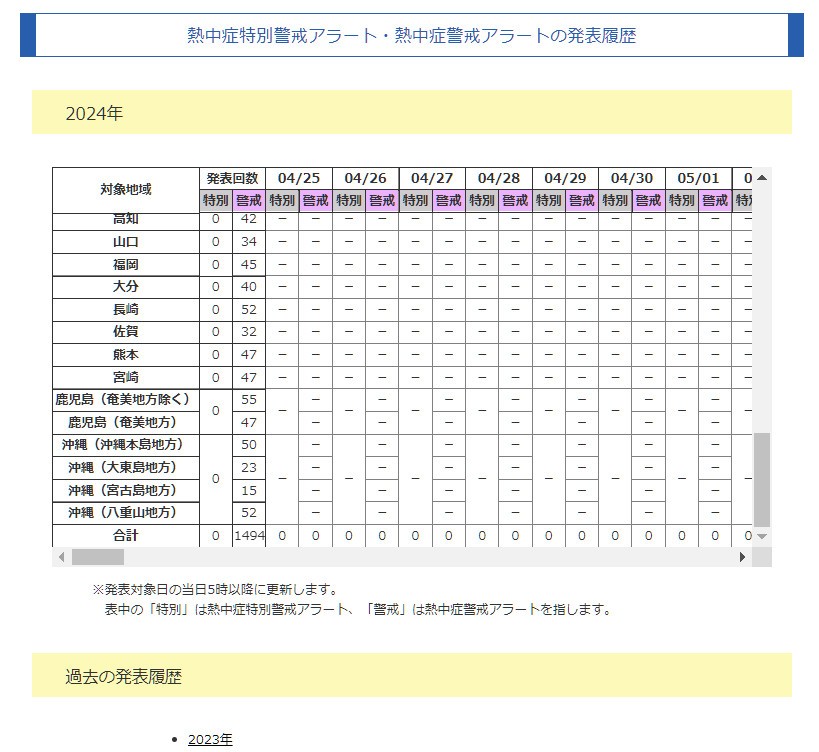Viewport: 819px width, 752px height.
Task: Select the 沖縄（大東島地方） row label
Action: 126,468
